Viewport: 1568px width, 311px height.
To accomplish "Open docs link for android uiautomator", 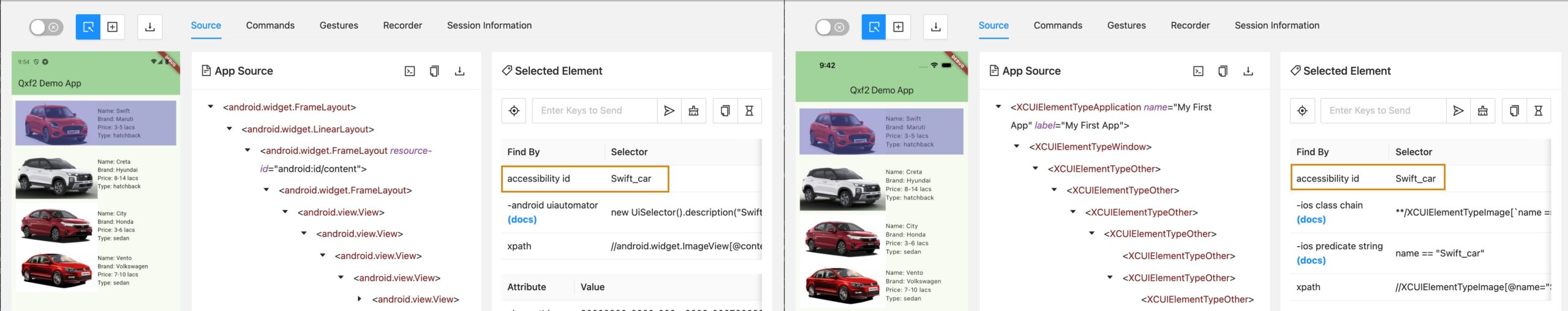I will coord(522,220).
